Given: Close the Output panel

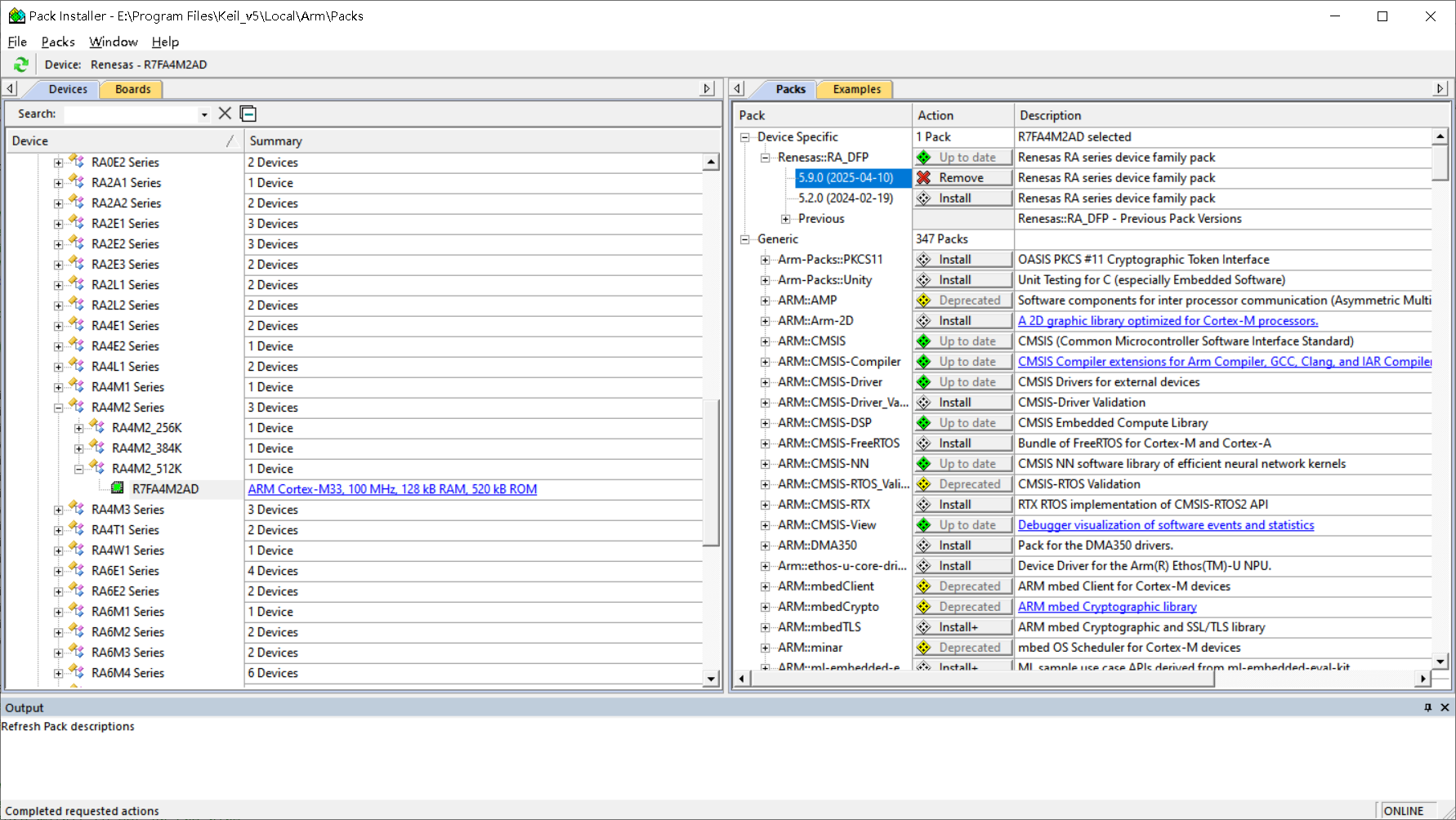Looking at the screenshot, I should pos(1445,707).
